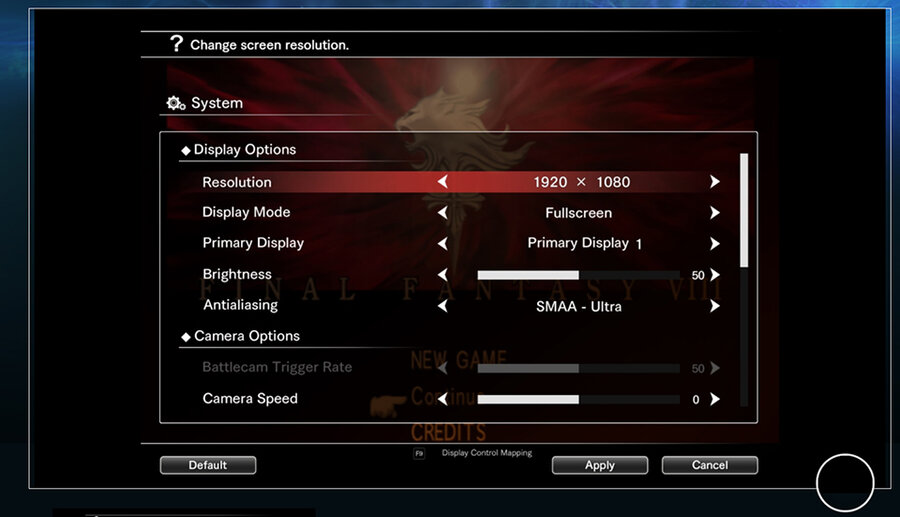Image resolution: width=900 pixels, height=517 pixels.
Task: Click the Brightness slider bar
Action: pyautogui.click(x=579, y=275)
